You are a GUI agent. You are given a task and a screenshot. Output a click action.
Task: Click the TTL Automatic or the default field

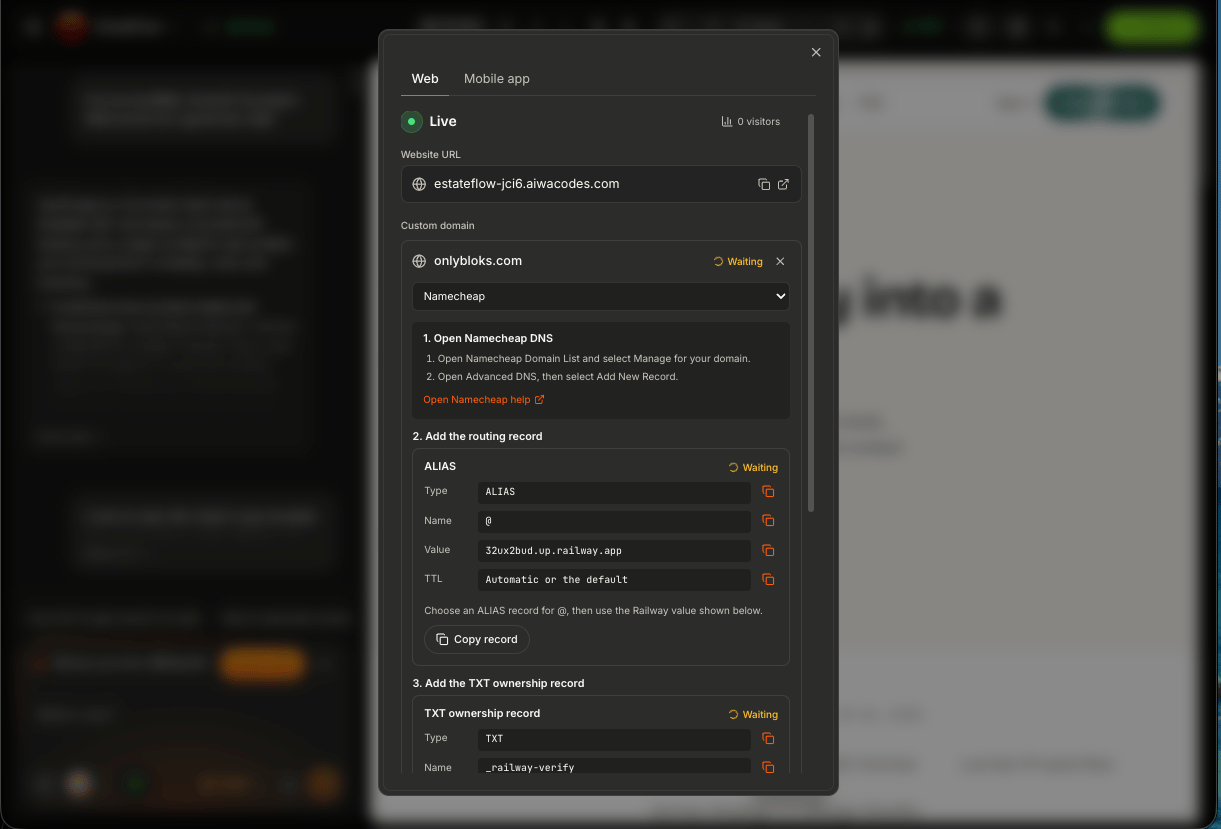point(614,580)
